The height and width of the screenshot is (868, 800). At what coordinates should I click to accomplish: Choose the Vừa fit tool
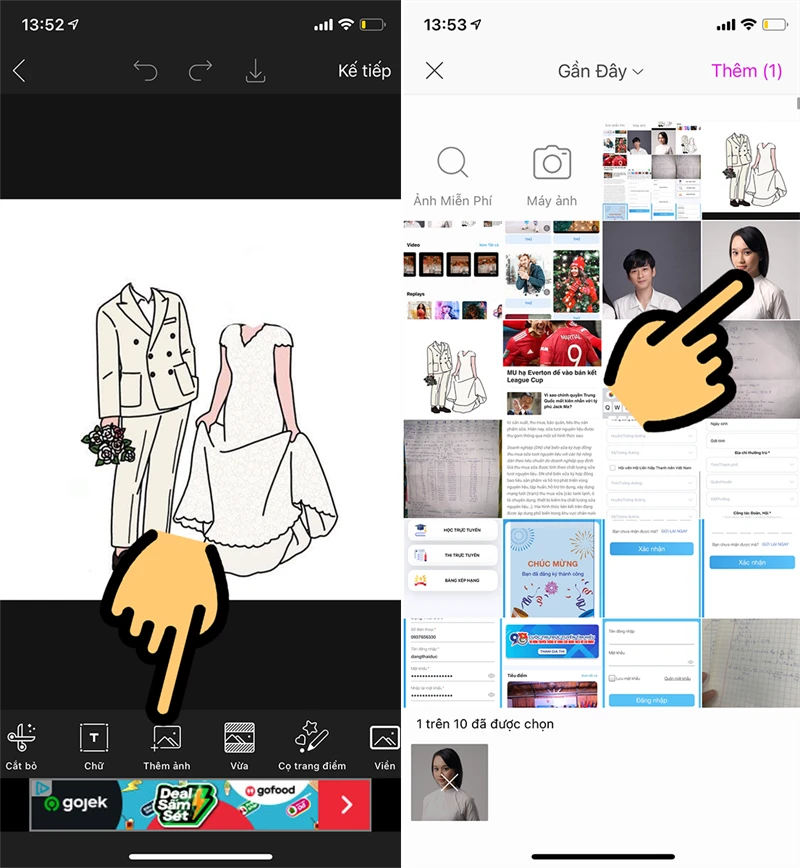coord(239,746)
